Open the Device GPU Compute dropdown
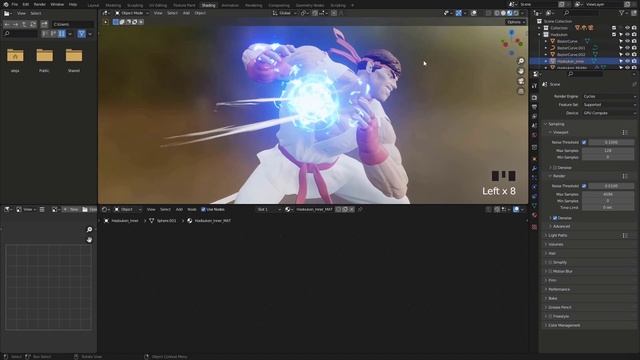The width and height of the screenshot is (640, 360). click(609, 113)
